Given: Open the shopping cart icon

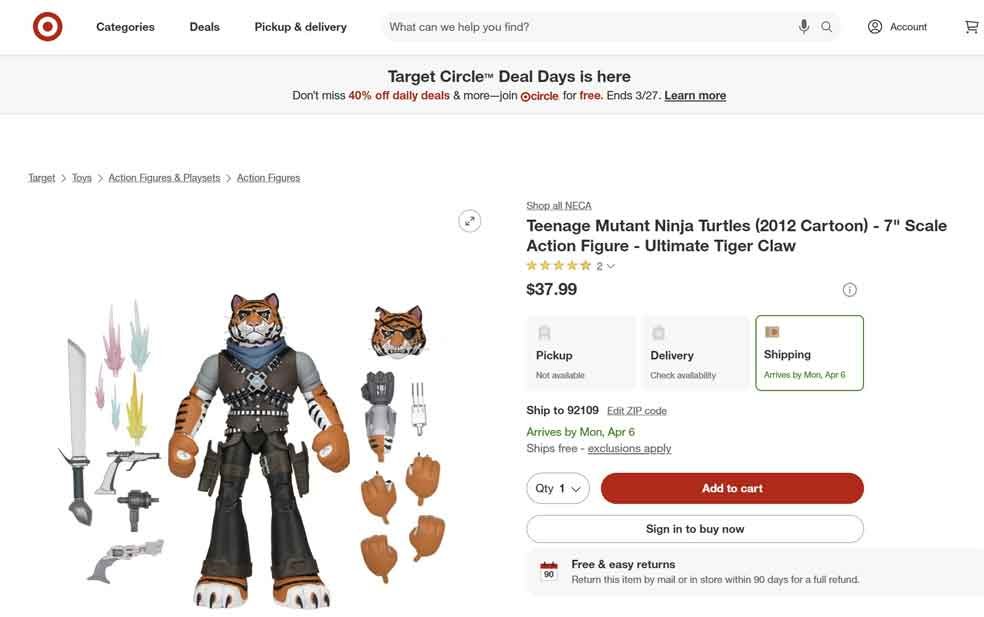Looking at the screenshot, I should (x=970, y=26).
